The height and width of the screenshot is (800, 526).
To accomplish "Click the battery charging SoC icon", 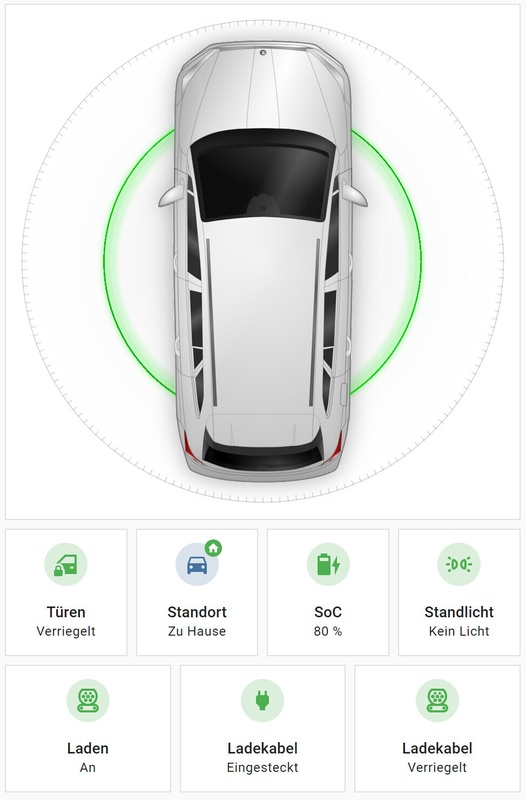I will [x=328, y=564].
